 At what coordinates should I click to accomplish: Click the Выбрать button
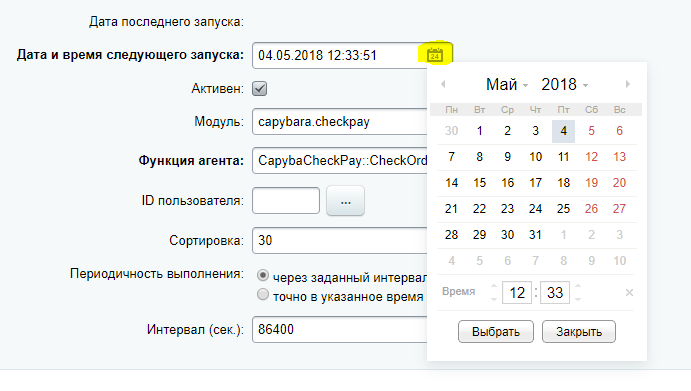(496, 331)
